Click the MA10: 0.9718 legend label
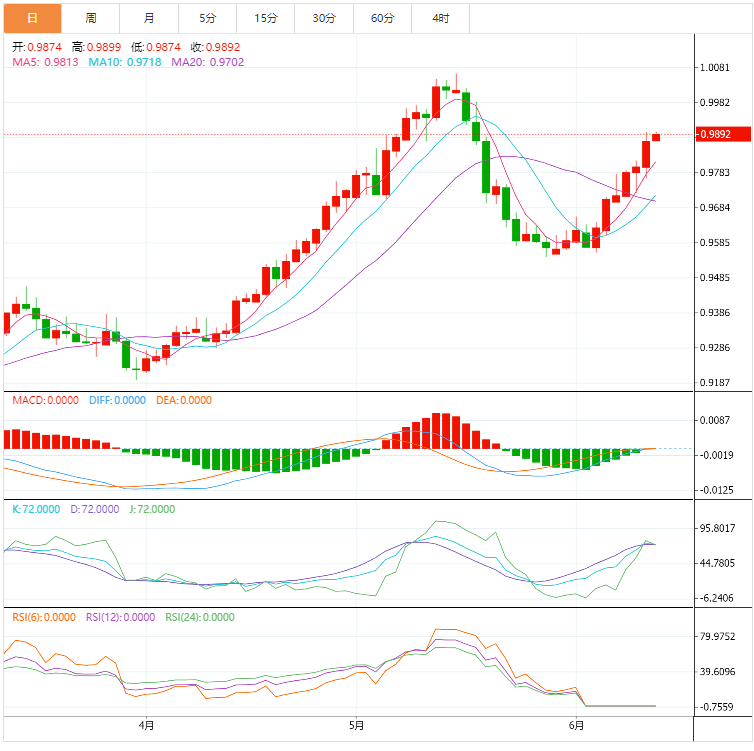This screenshot has width=754, height=751. pos(125,62)
